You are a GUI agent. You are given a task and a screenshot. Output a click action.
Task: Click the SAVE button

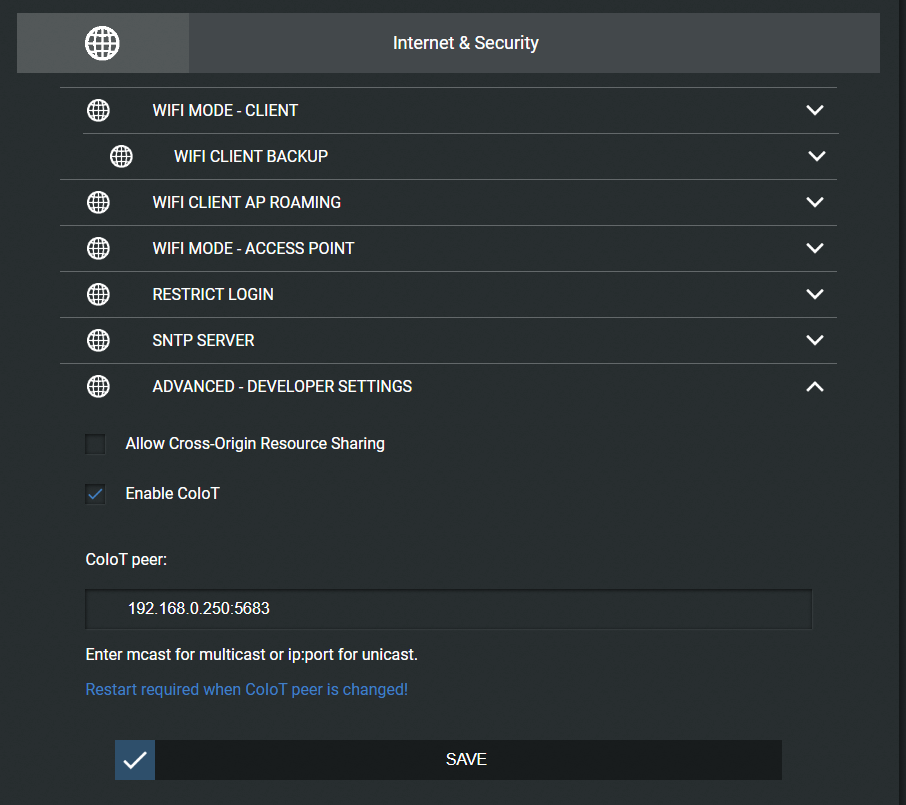[448, 760]
